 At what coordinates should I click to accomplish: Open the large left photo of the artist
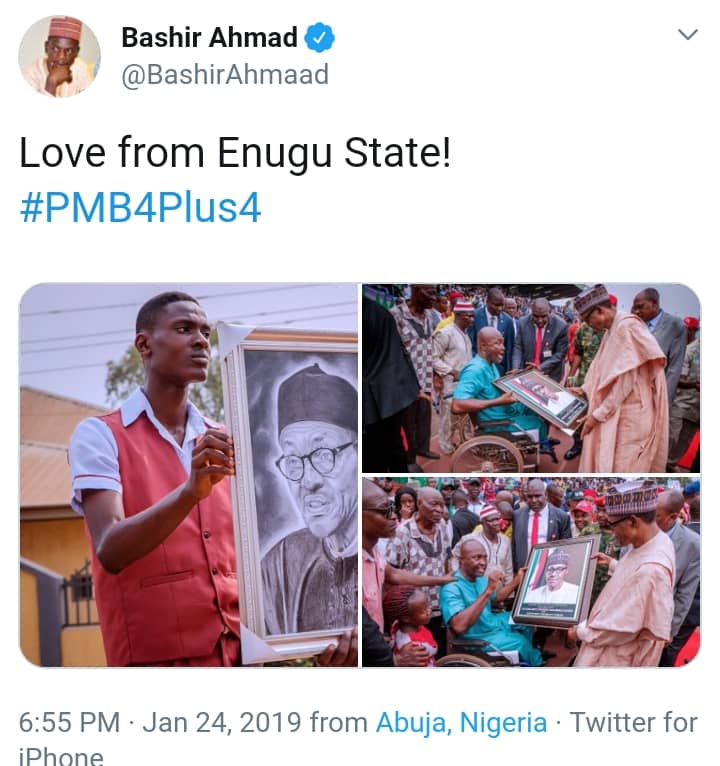(x=188, y=475)
